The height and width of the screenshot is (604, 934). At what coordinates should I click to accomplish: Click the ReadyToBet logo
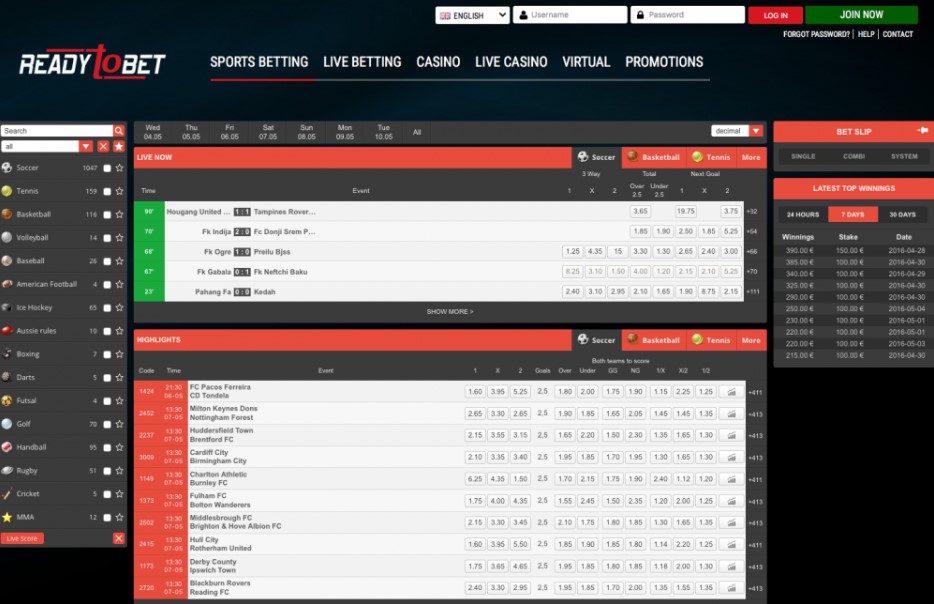[92, 62]
